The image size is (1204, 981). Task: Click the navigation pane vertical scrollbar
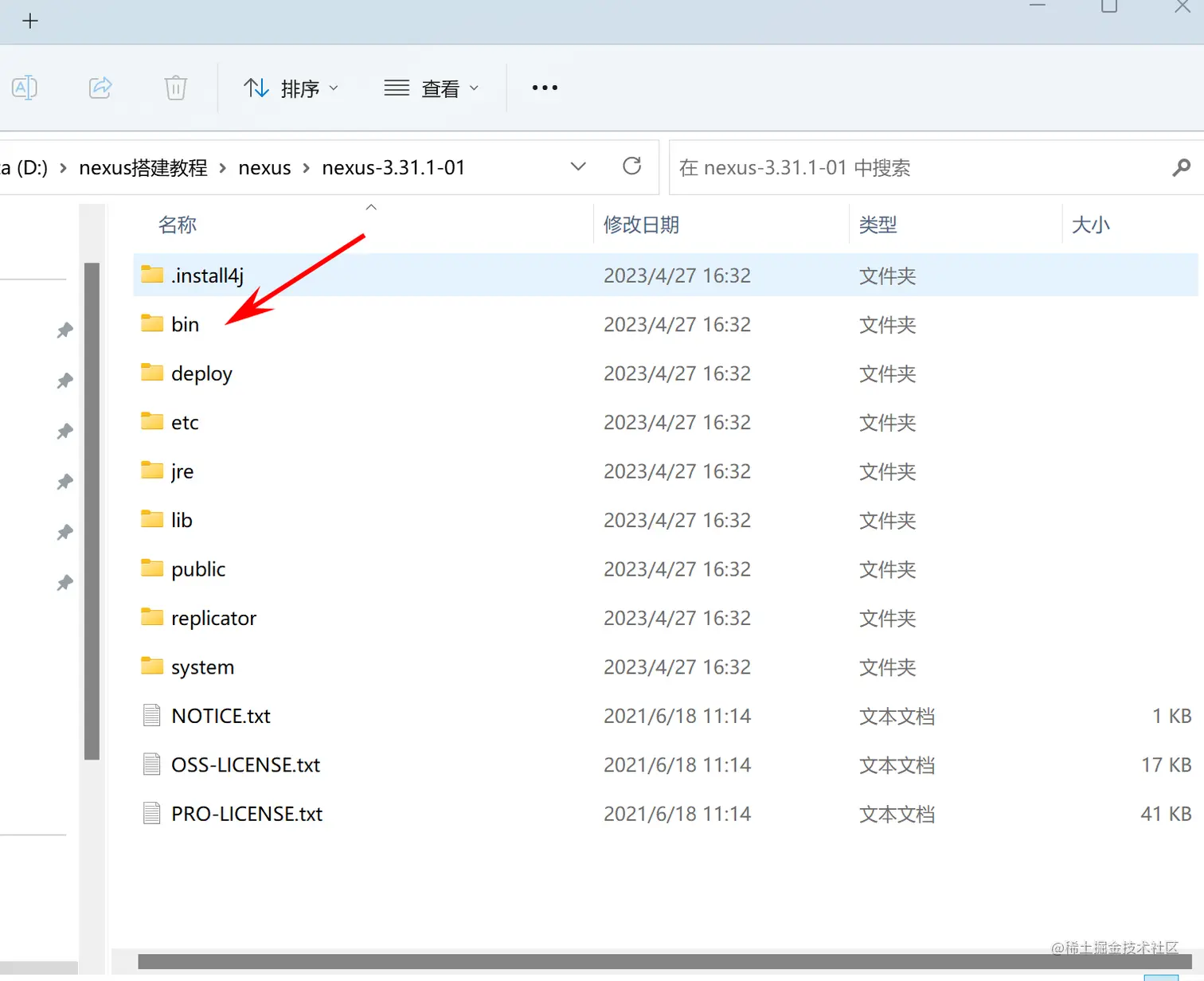[x=92, y=511]
